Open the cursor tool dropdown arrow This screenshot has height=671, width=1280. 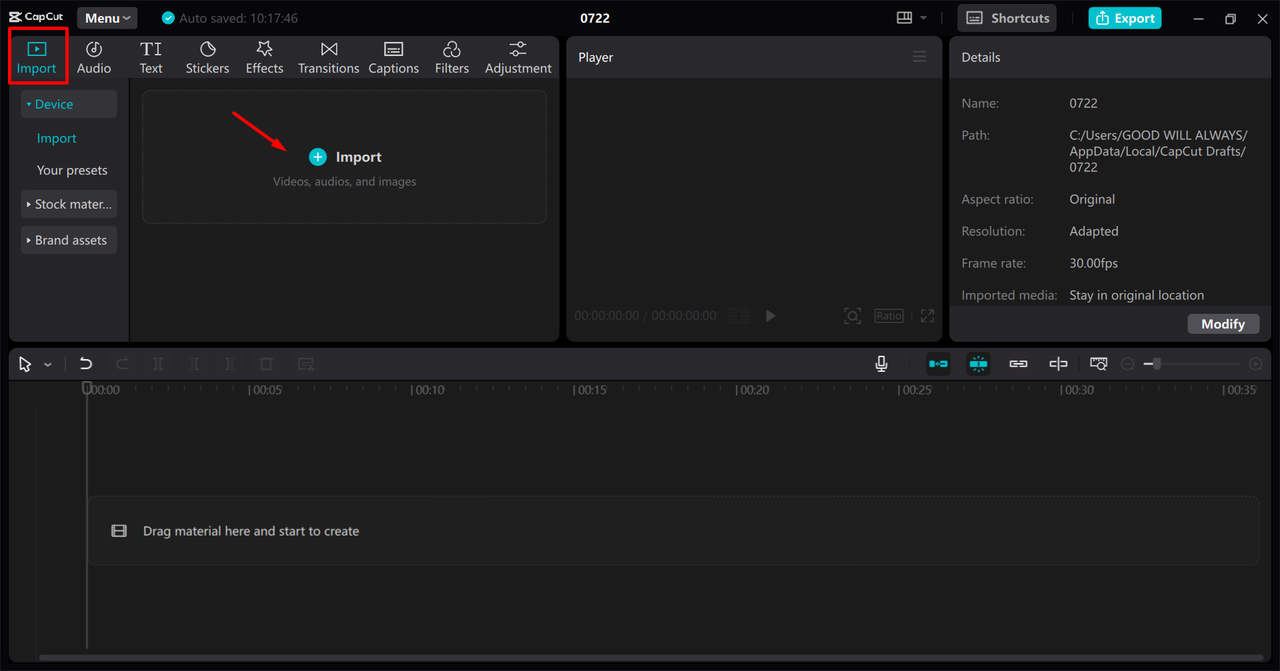(47, 365)
